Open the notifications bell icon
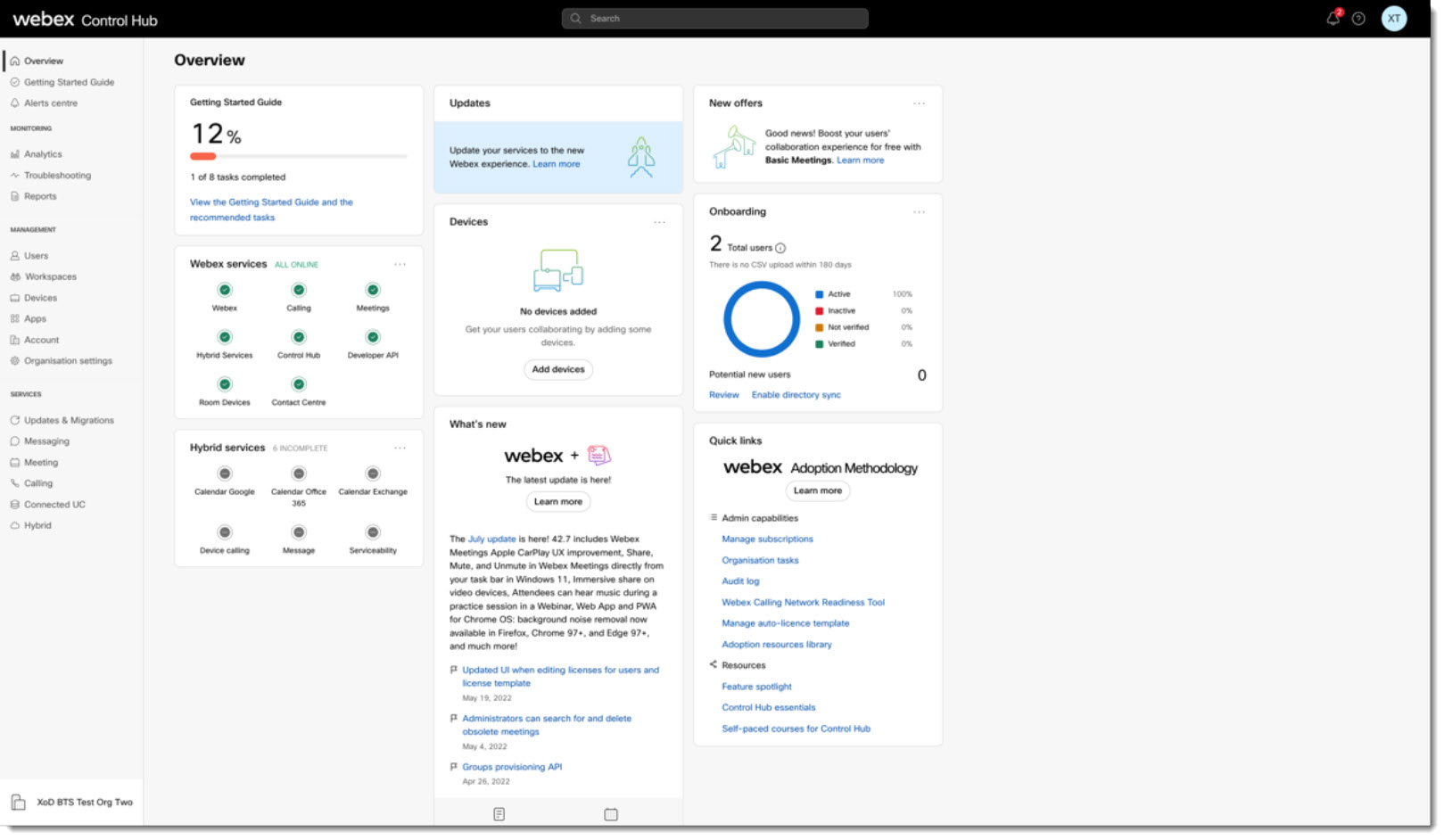 (x=1333, y=18)
